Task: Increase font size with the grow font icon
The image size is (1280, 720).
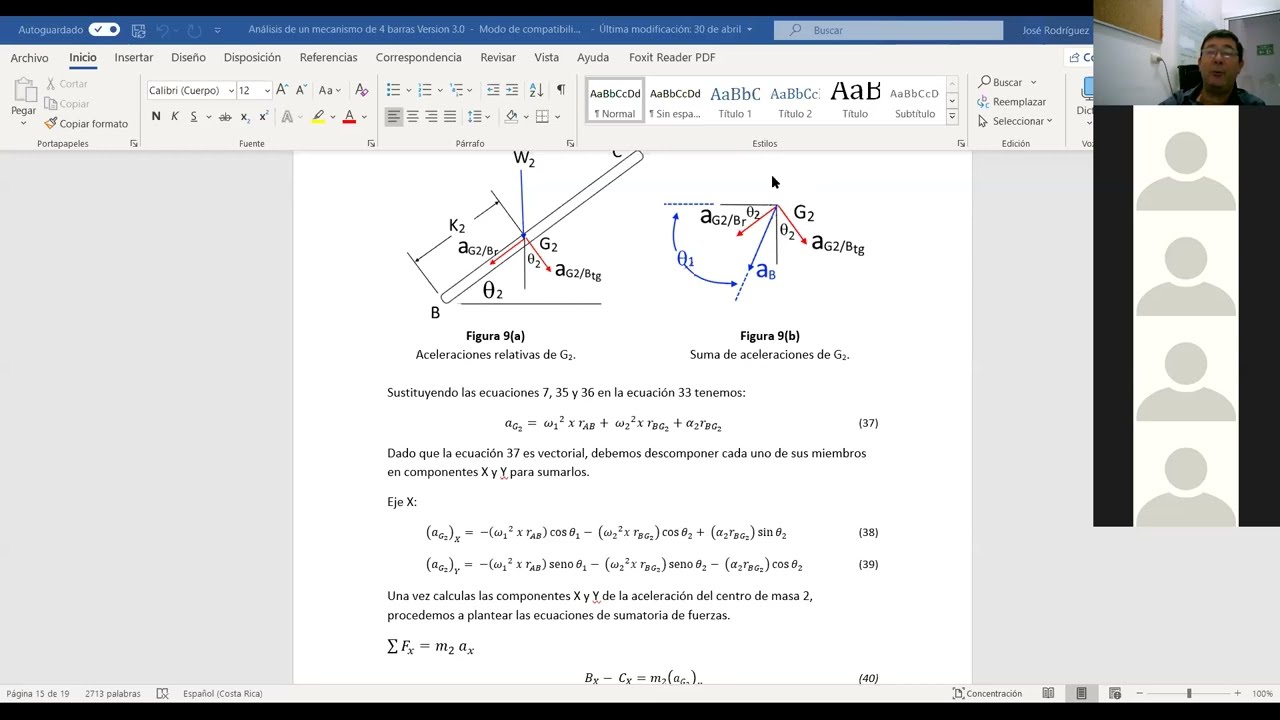Action: click(x=282, y=90)
